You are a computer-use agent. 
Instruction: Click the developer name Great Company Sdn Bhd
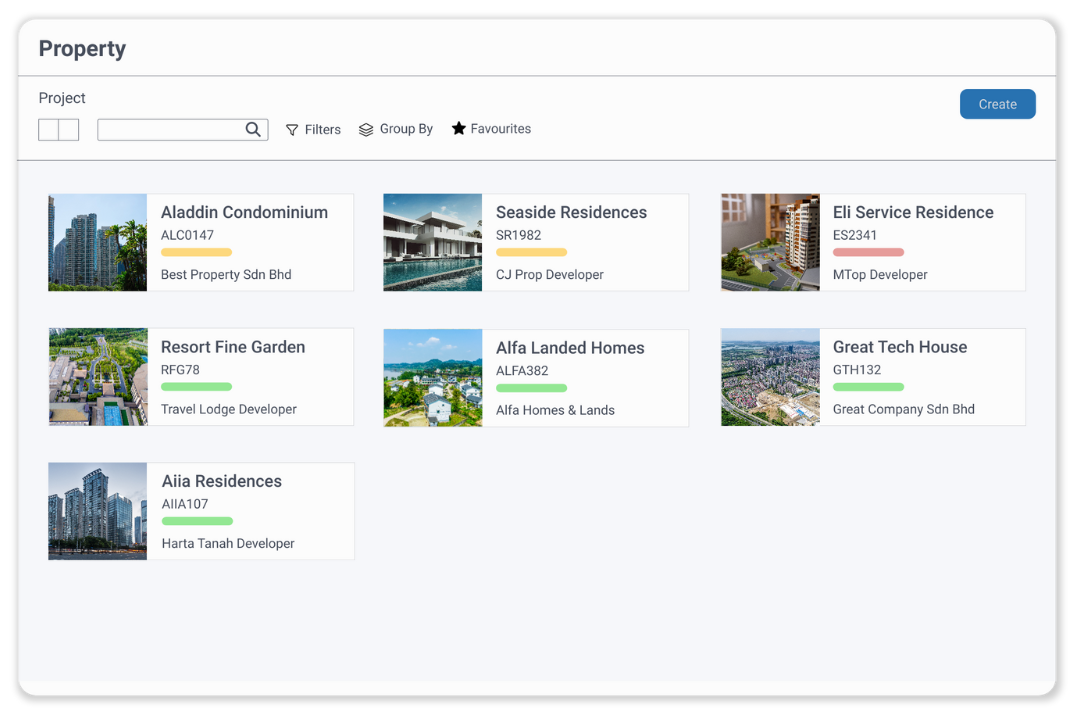point(904,409)
